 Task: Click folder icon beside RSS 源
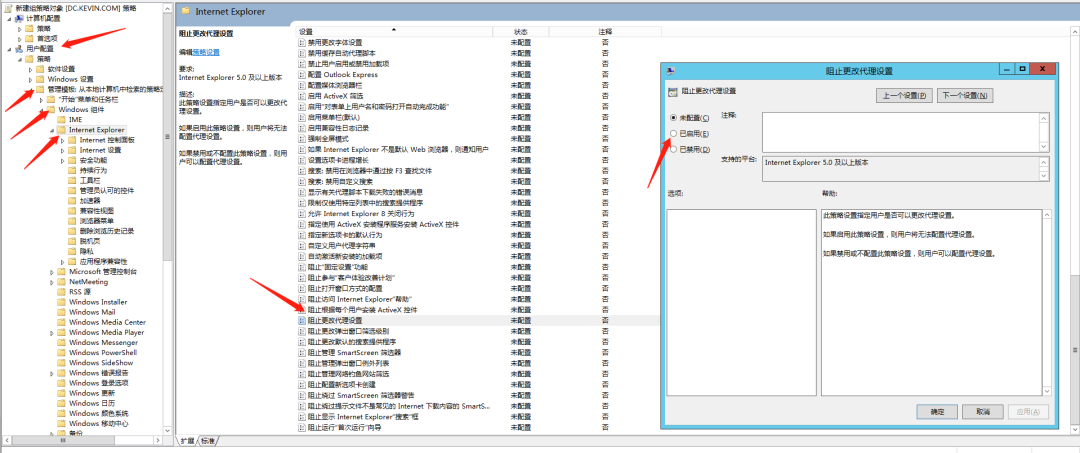tap(61, 292)
